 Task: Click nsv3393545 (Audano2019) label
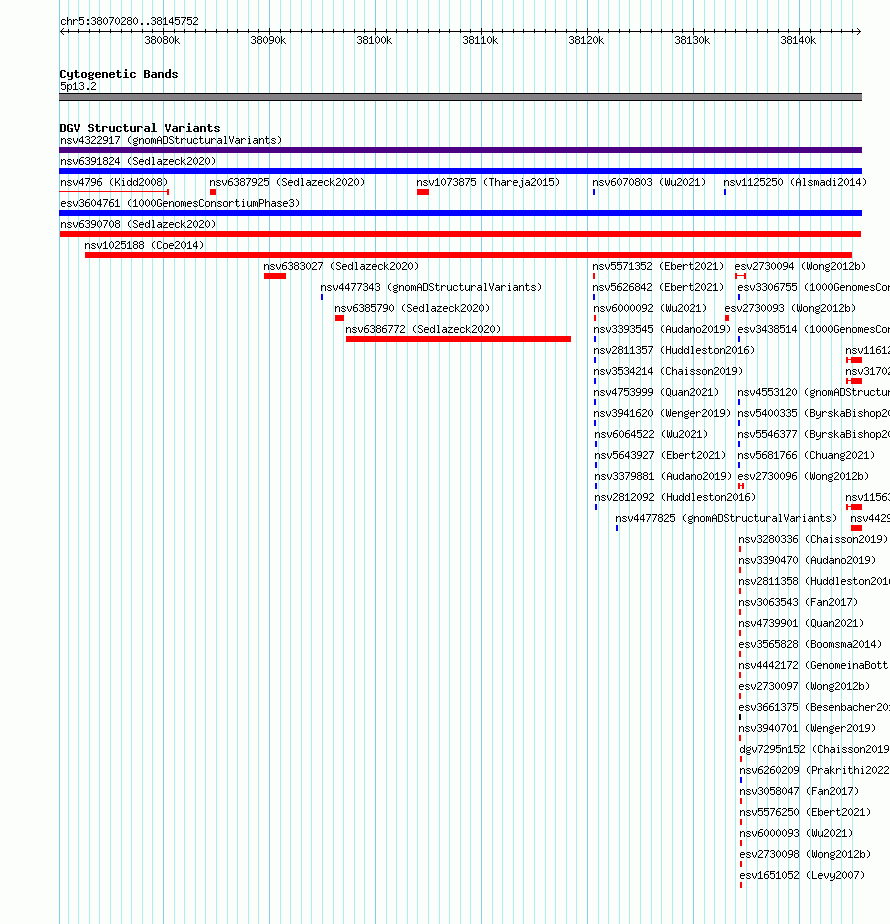coord(662,329)
